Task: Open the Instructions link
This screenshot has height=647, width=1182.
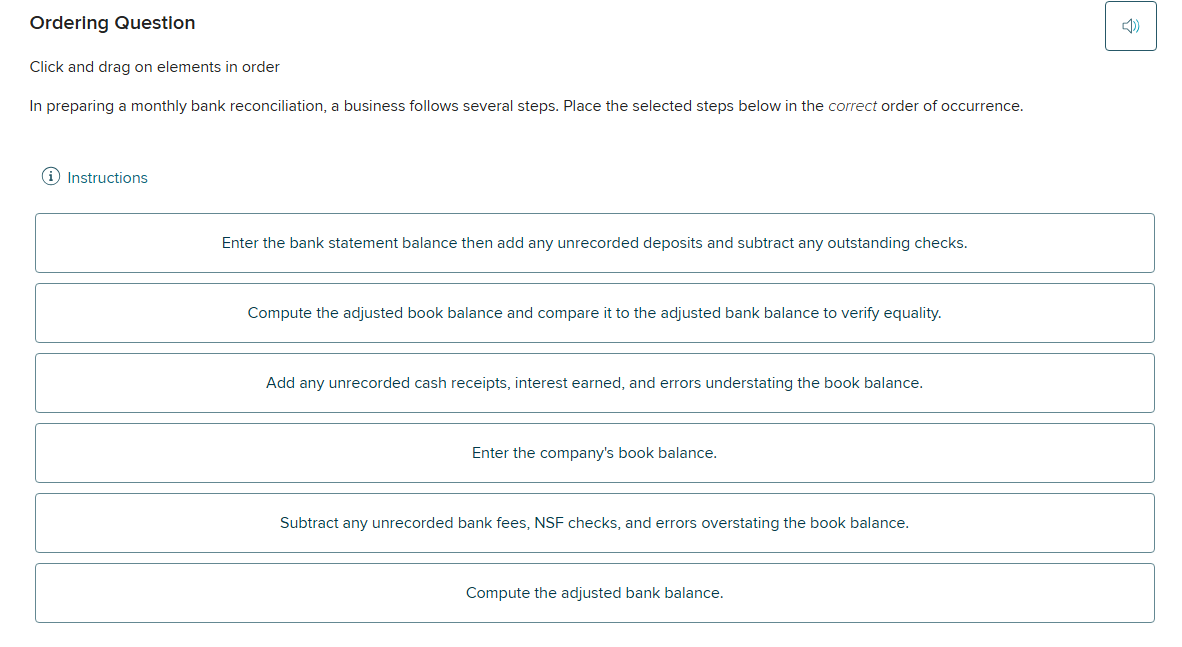Action: tap(106, 177)
